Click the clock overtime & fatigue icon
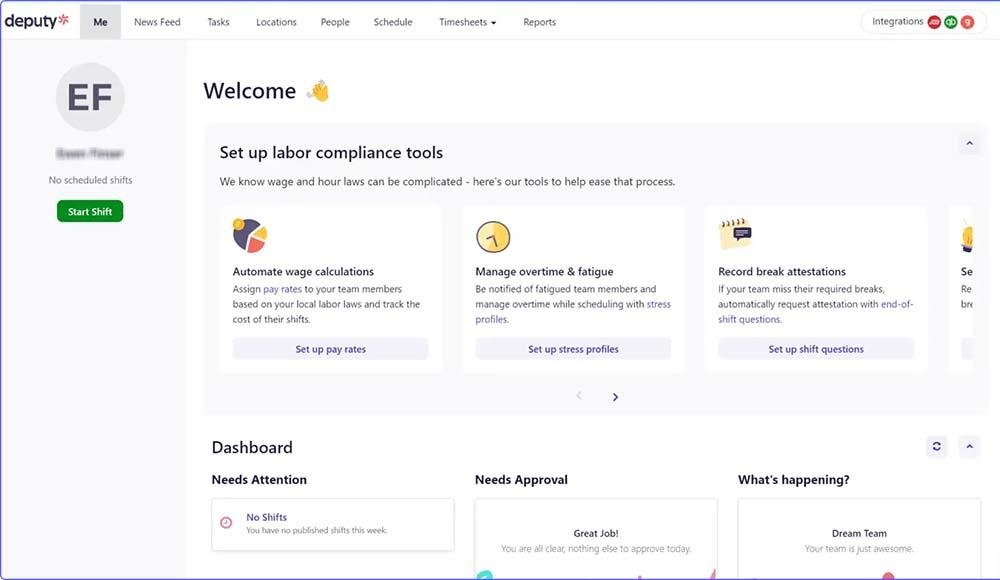 [493, 237]
